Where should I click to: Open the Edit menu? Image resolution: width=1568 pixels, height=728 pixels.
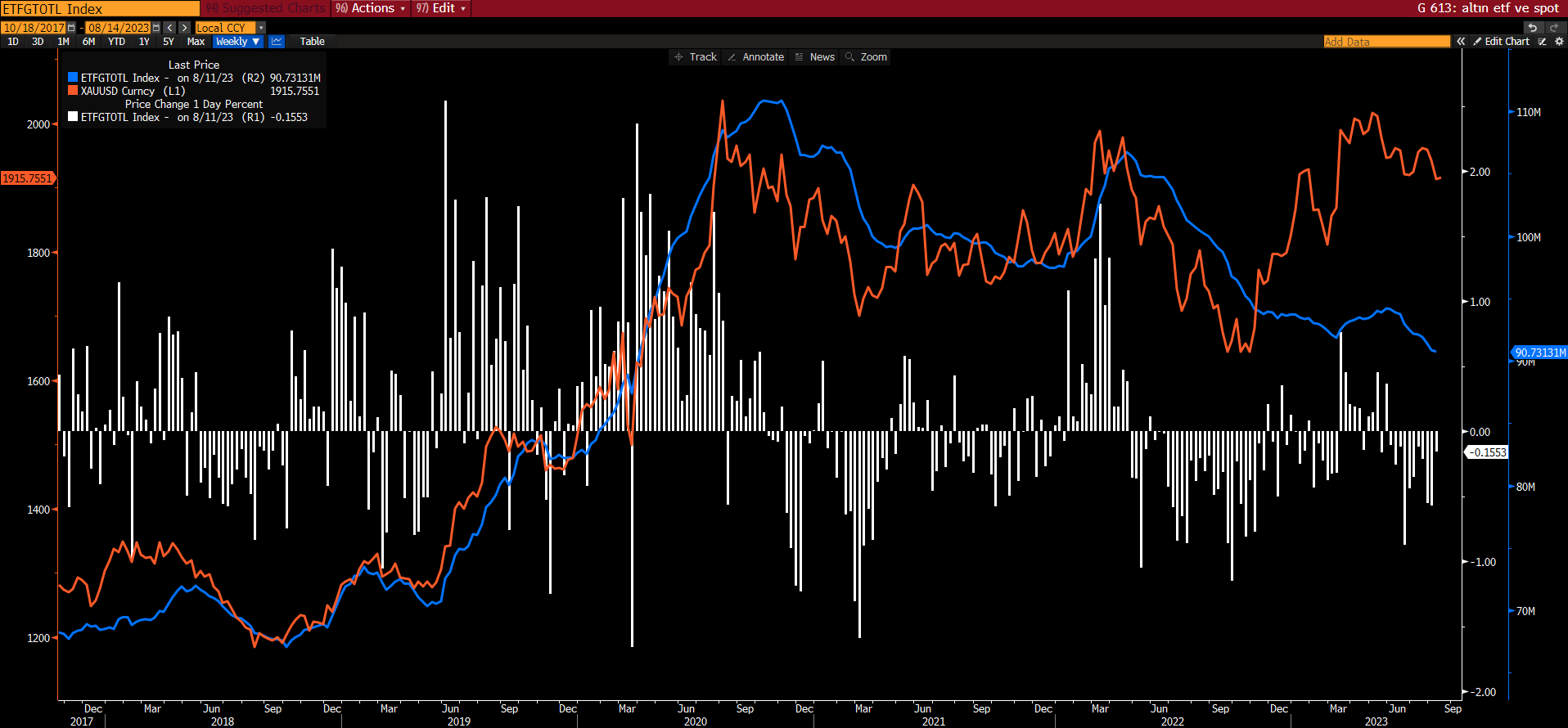tap(440, 8)
